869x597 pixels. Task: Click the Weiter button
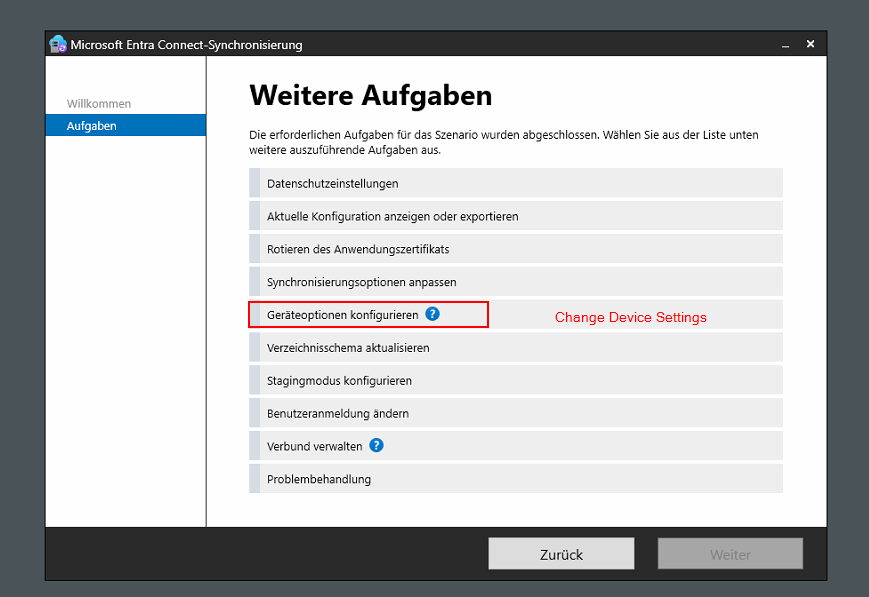pyautogui.click(x=730, y=554)
